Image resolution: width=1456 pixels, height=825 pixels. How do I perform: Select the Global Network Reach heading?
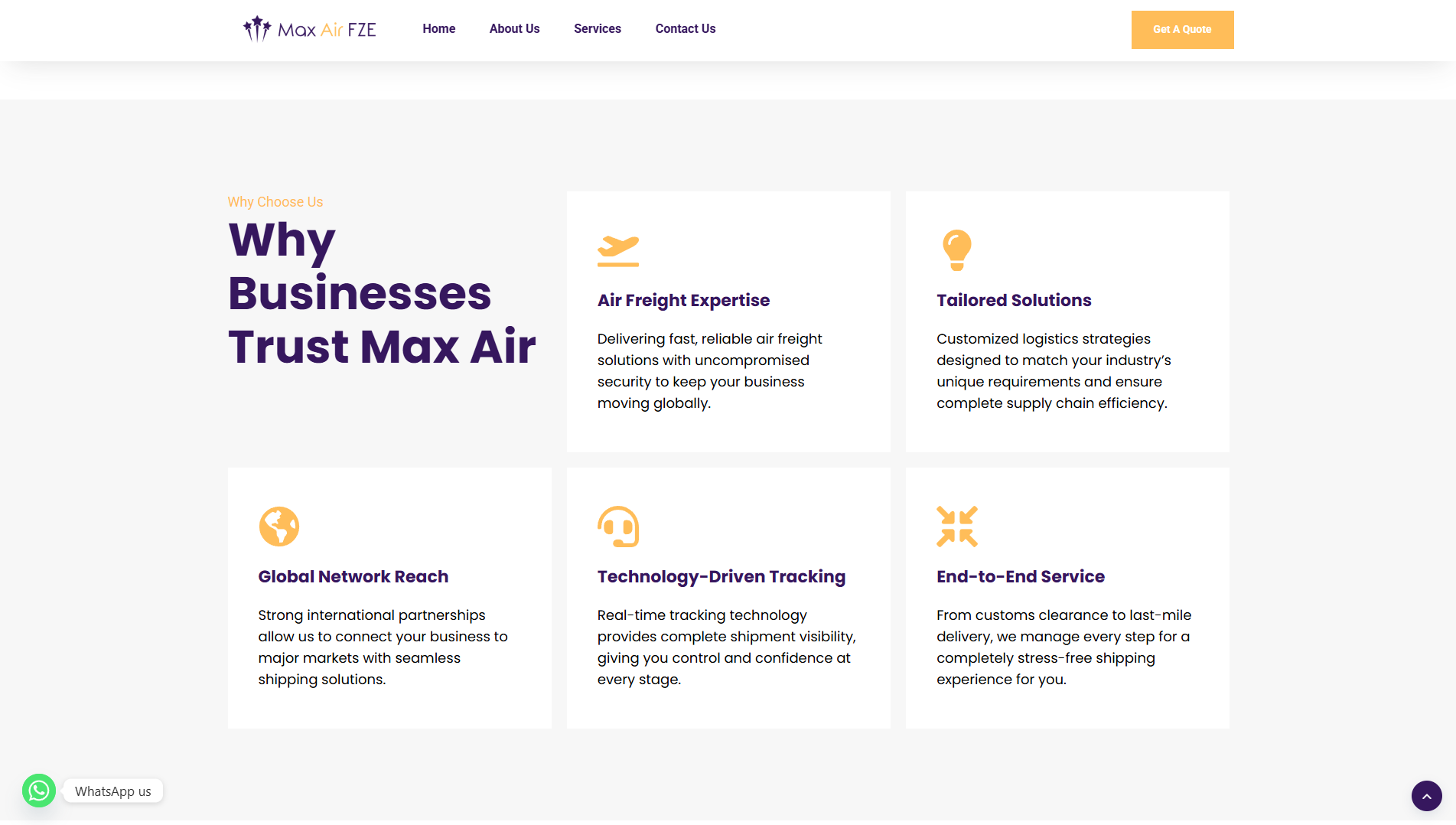click(353, 576)
